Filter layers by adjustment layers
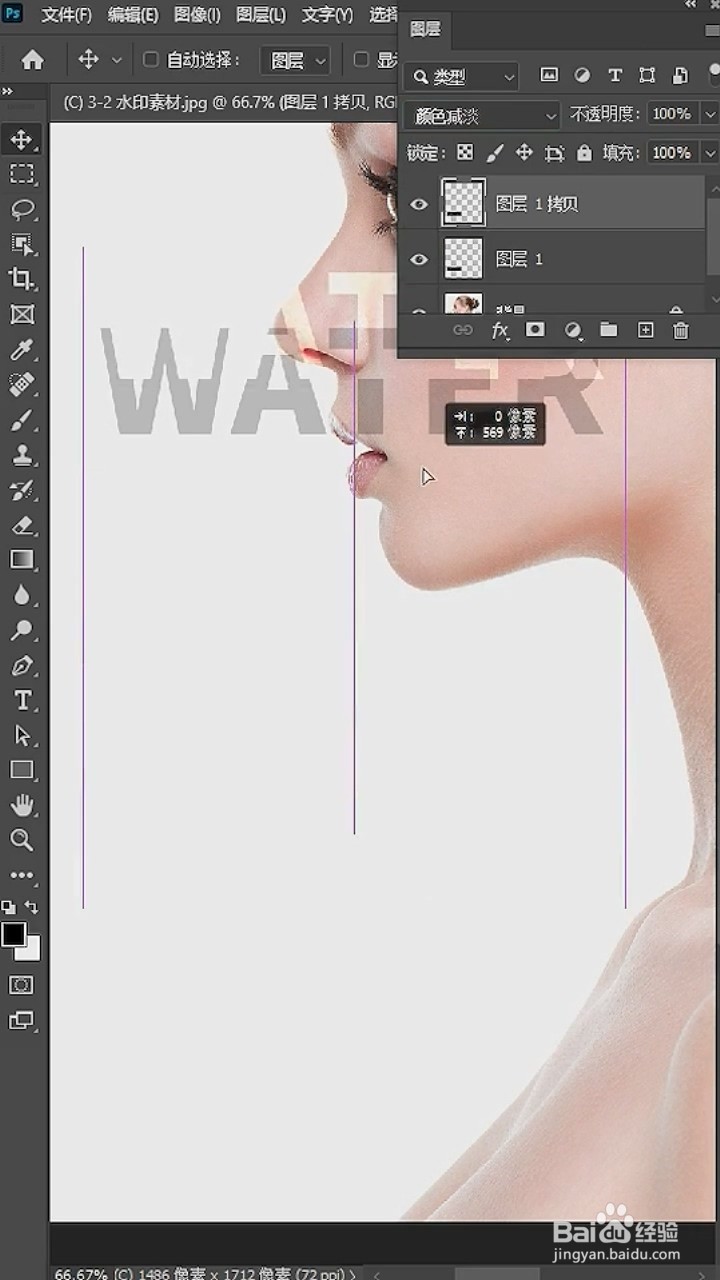 581,75
